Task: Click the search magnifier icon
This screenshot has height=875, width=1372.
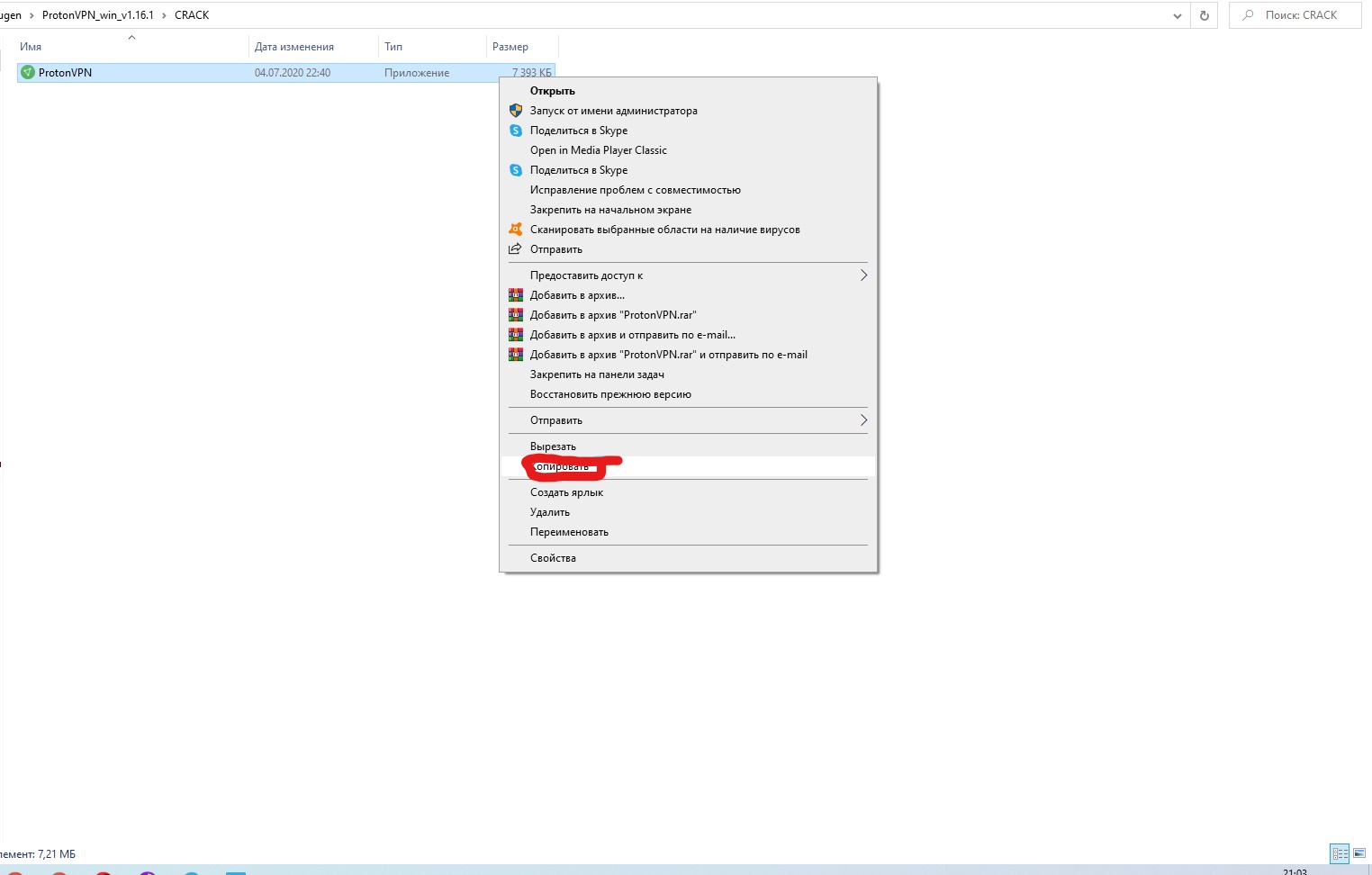Action: click(1248, 15)
